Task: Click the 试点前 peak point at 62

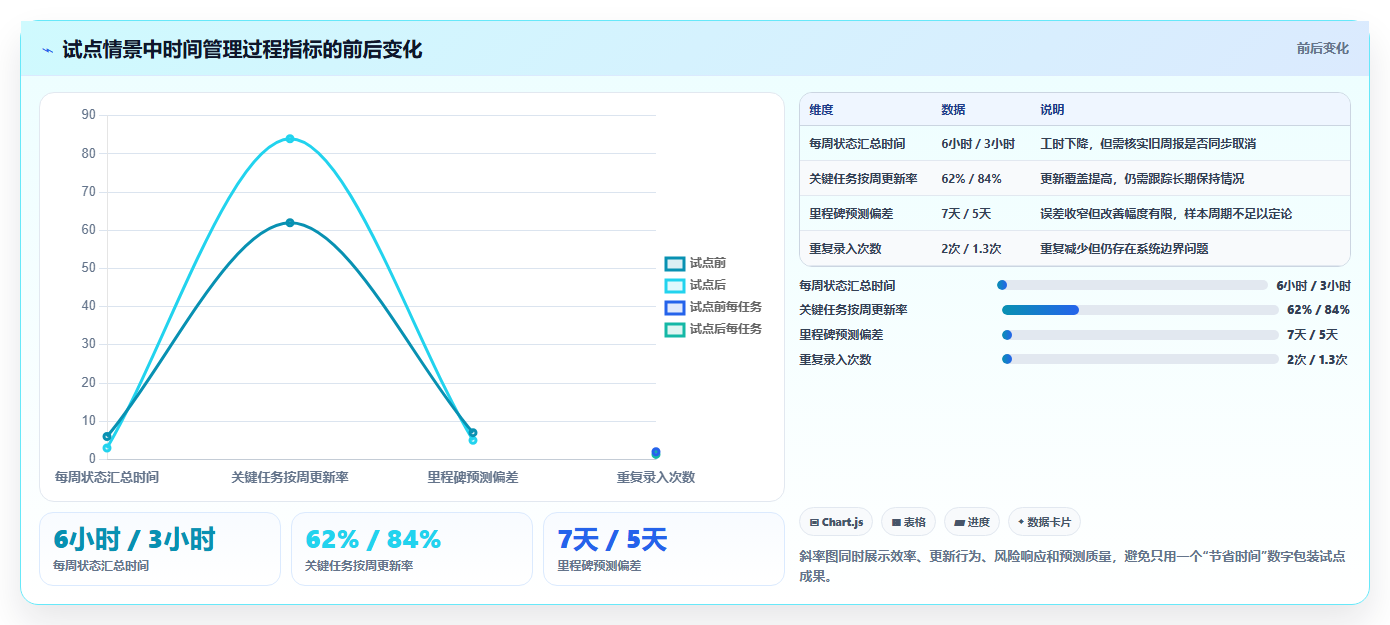Action: pos(290,222)
